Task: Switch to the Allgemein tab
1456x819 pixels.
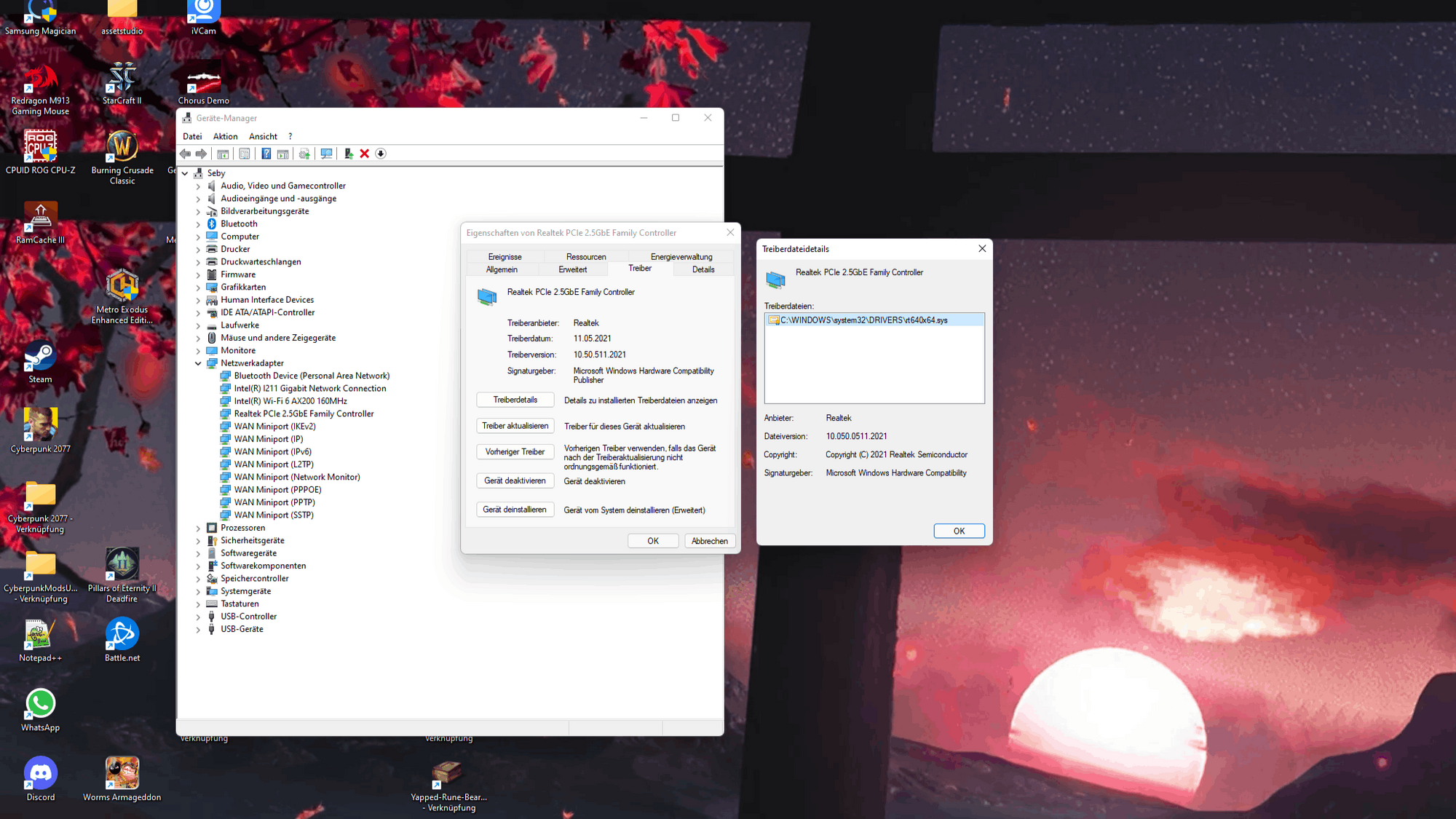Action: (x=502, y=269)
